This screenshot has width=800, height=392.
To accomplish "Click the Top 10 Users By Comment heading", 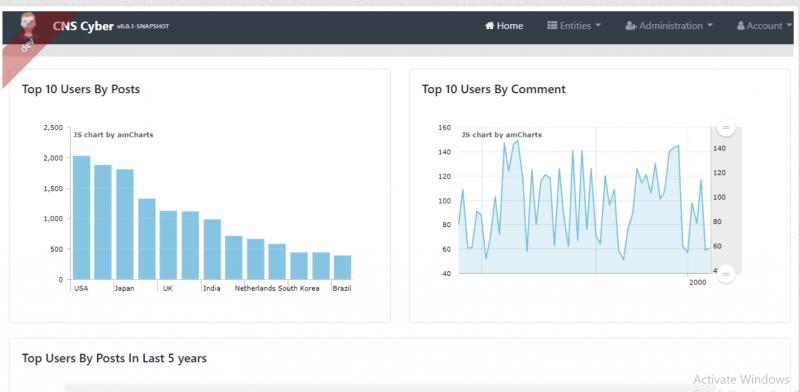I will tap(493, 89).
